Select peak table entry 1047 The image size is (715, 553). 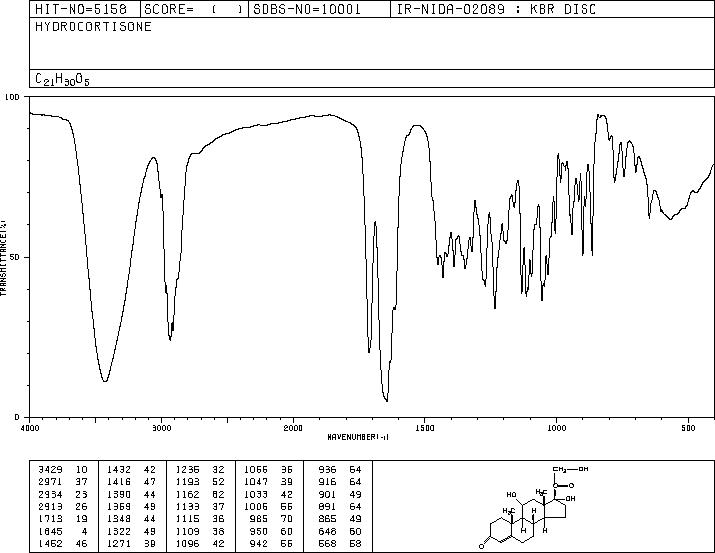pos(256,482)
